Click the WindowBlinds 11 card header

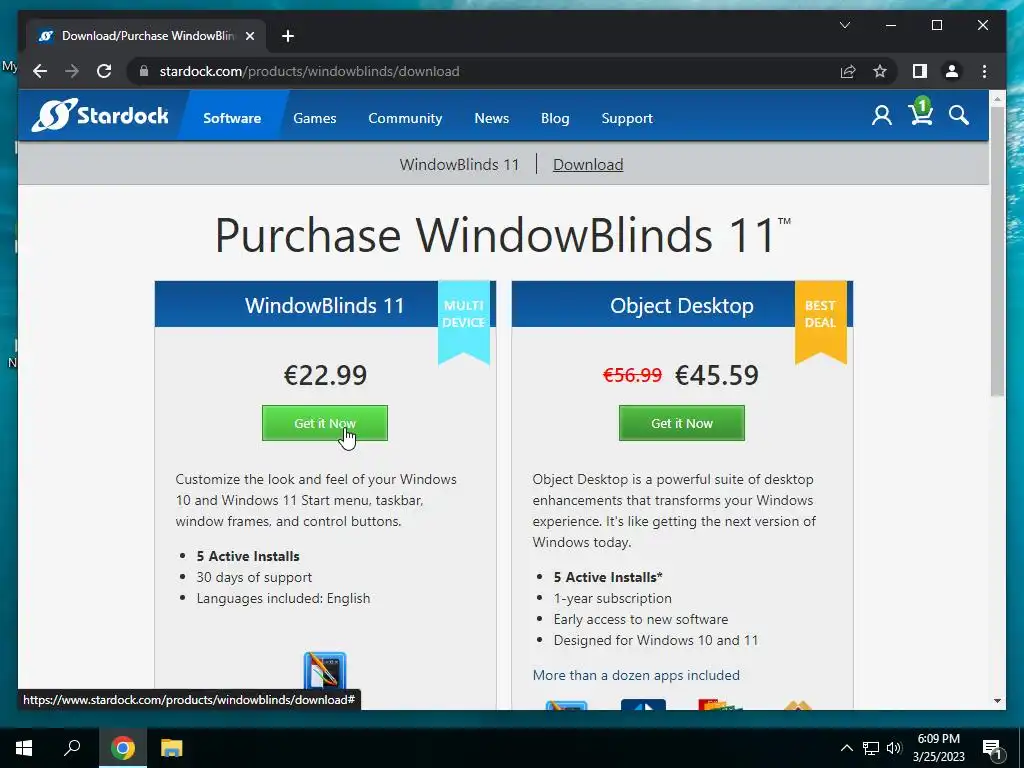coord(325,305)
